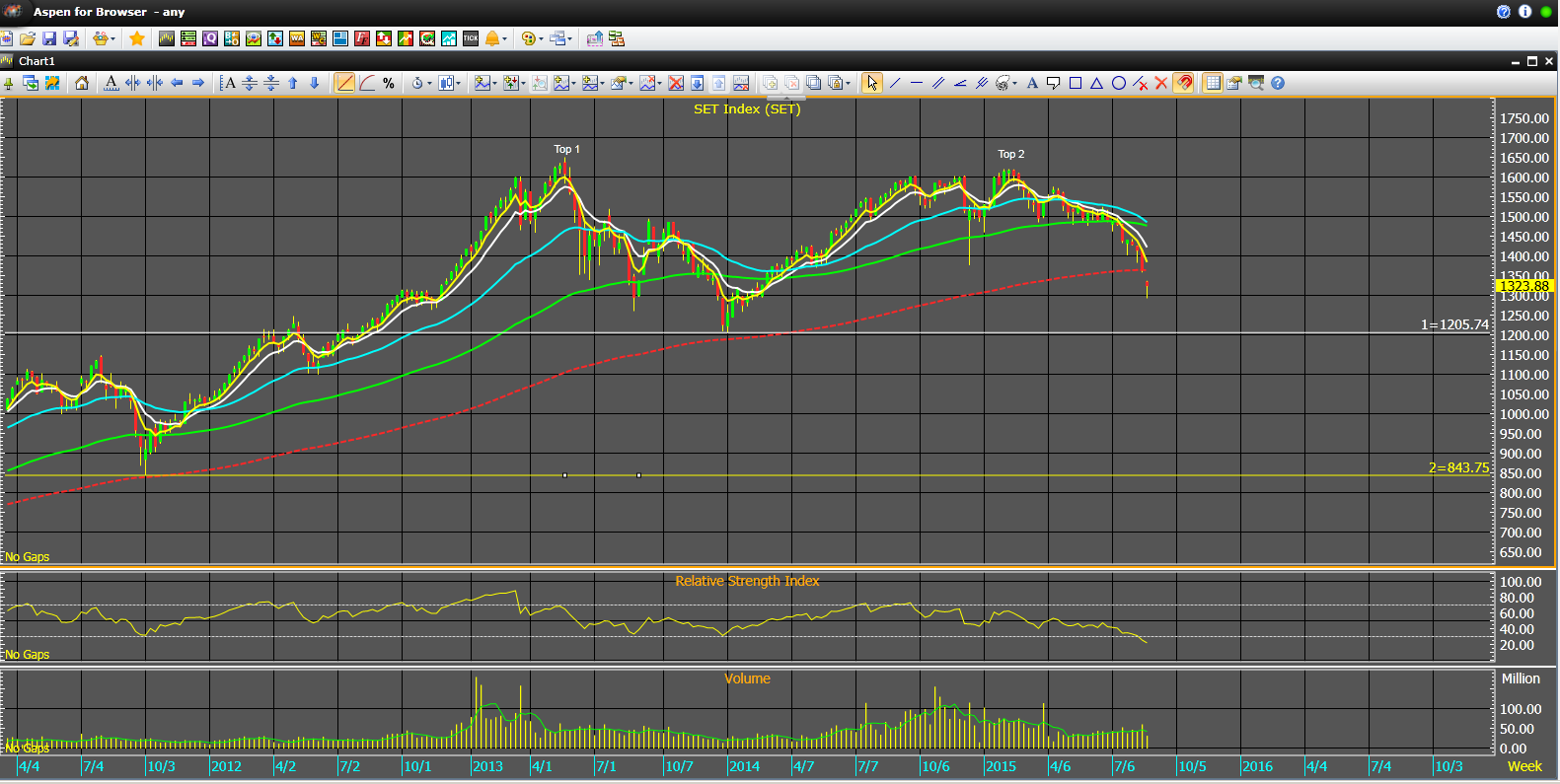
Task: Select the Chart1 window tab
Action: (37, 61)
